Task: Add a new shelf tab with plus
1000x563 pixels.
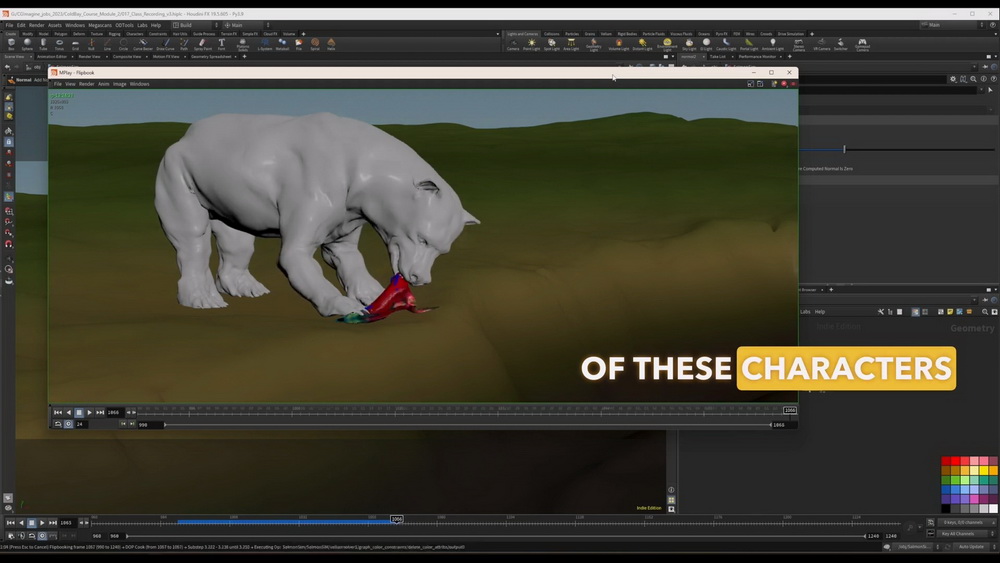Action: (303, 34)
